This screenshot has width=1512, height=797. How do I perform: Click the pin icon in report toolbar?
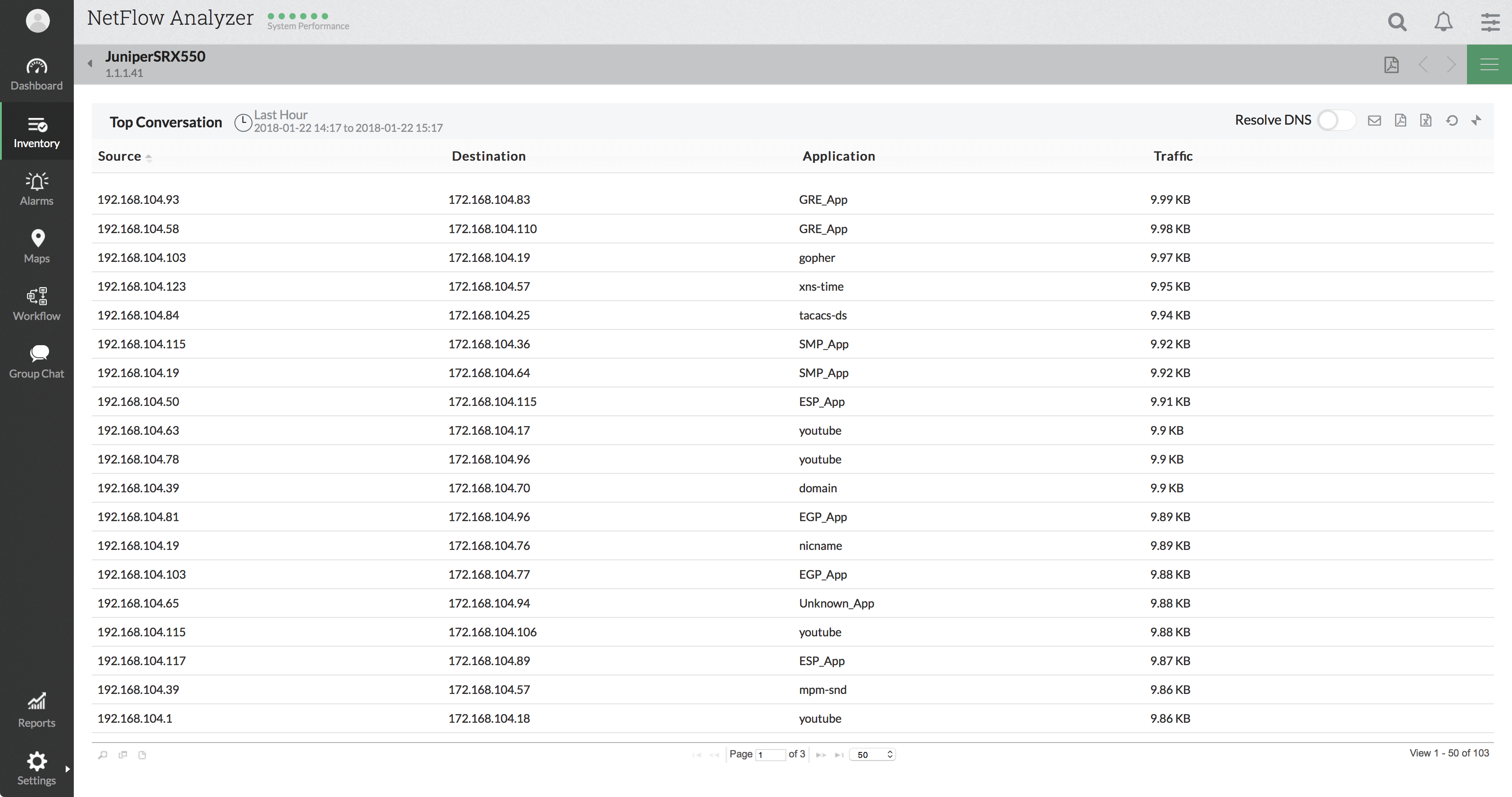pos(1476,120)
